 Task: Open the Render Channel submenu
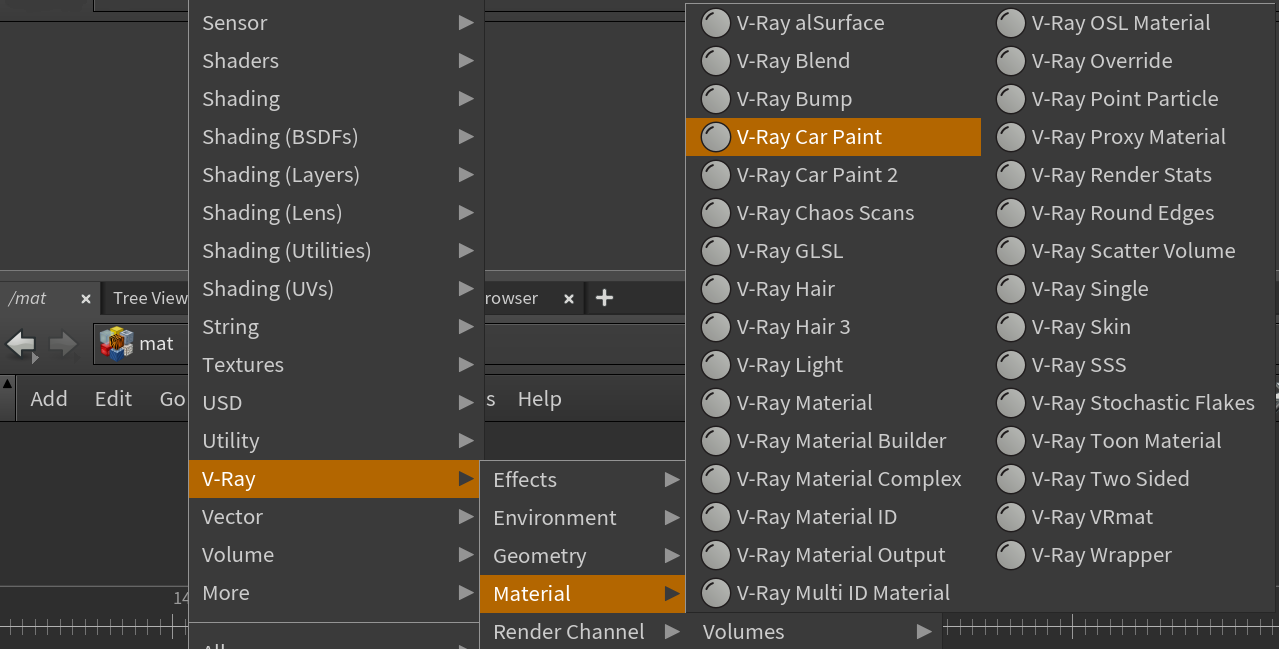point(583,632)
